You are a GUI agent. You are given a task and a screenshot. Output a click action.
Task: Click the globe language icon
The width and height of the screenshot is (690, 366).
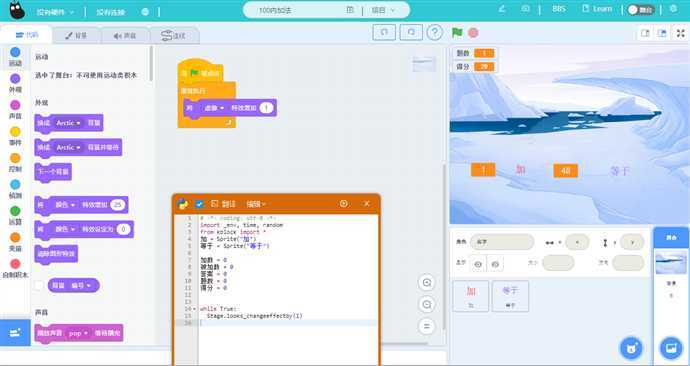click(x=145, y=12)
